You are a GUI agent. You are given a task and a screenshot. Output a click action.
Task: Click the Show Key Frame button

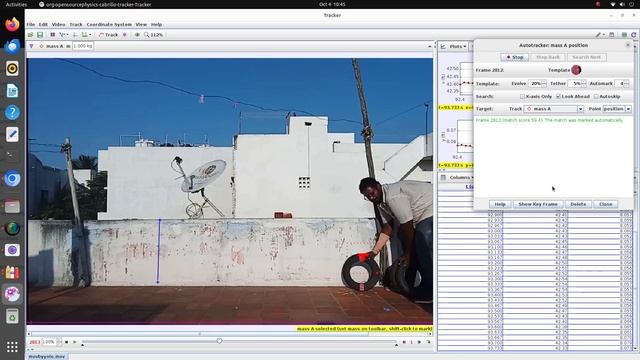click(538, 204)
